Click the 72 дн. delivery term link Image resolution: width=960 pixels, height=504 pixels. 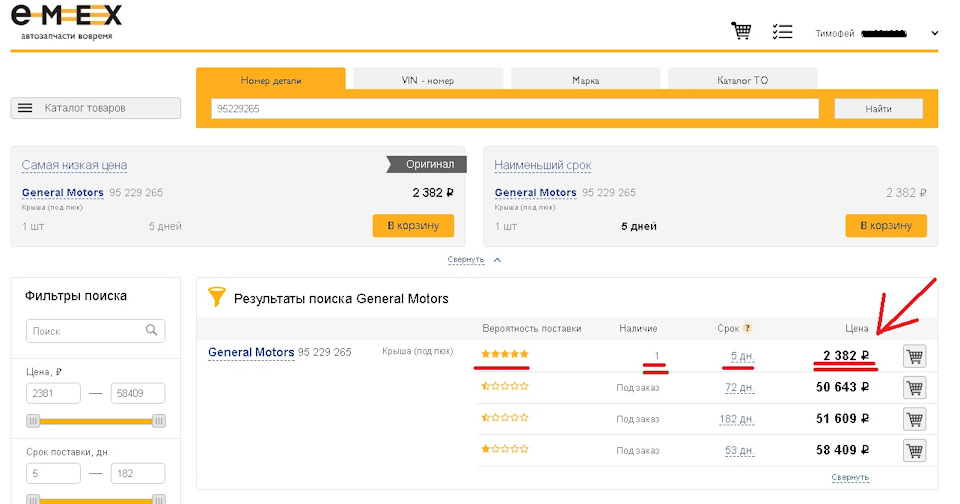pyautogui.click(x=739, y=388)
